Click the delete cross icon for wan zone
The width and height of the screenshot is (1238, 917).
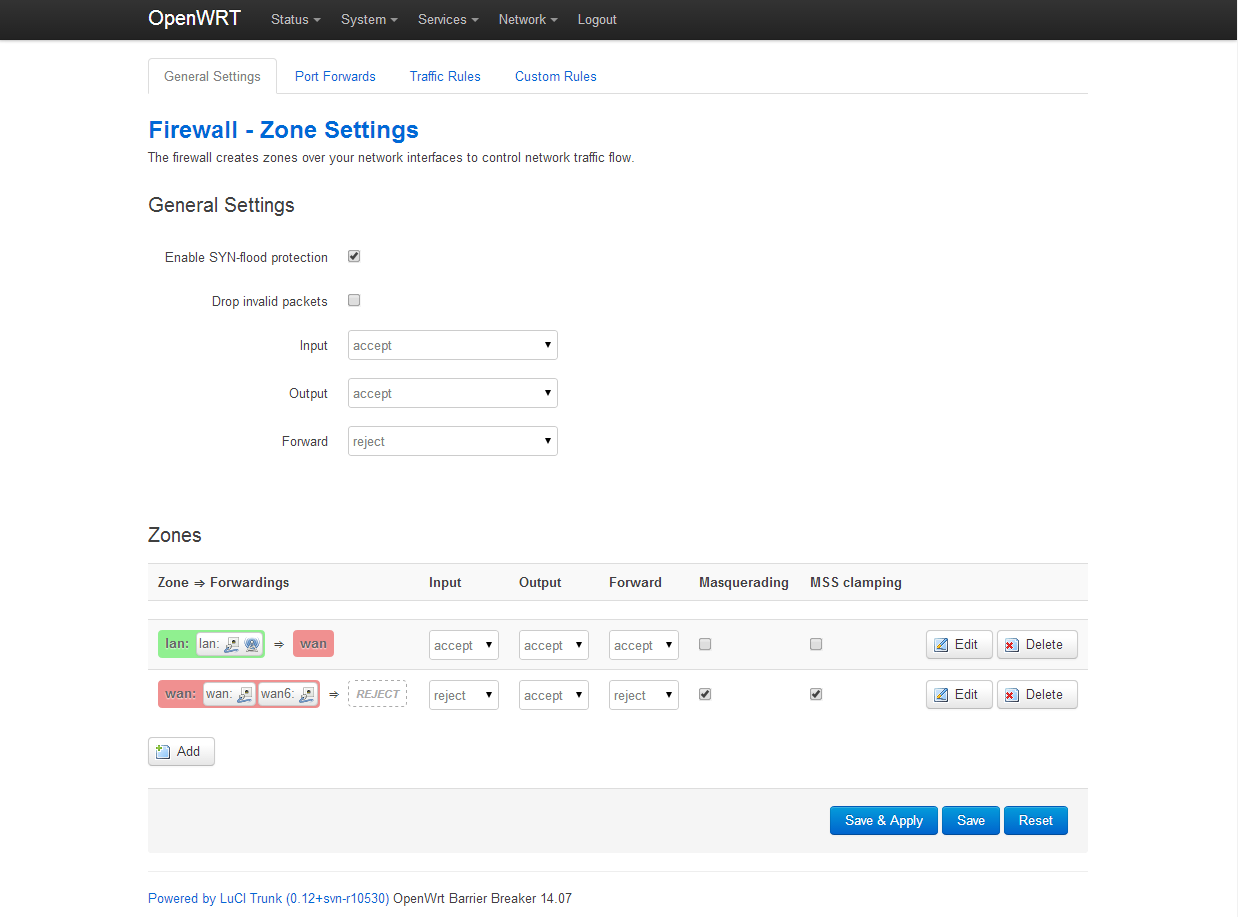click(x=1011, y=695)
